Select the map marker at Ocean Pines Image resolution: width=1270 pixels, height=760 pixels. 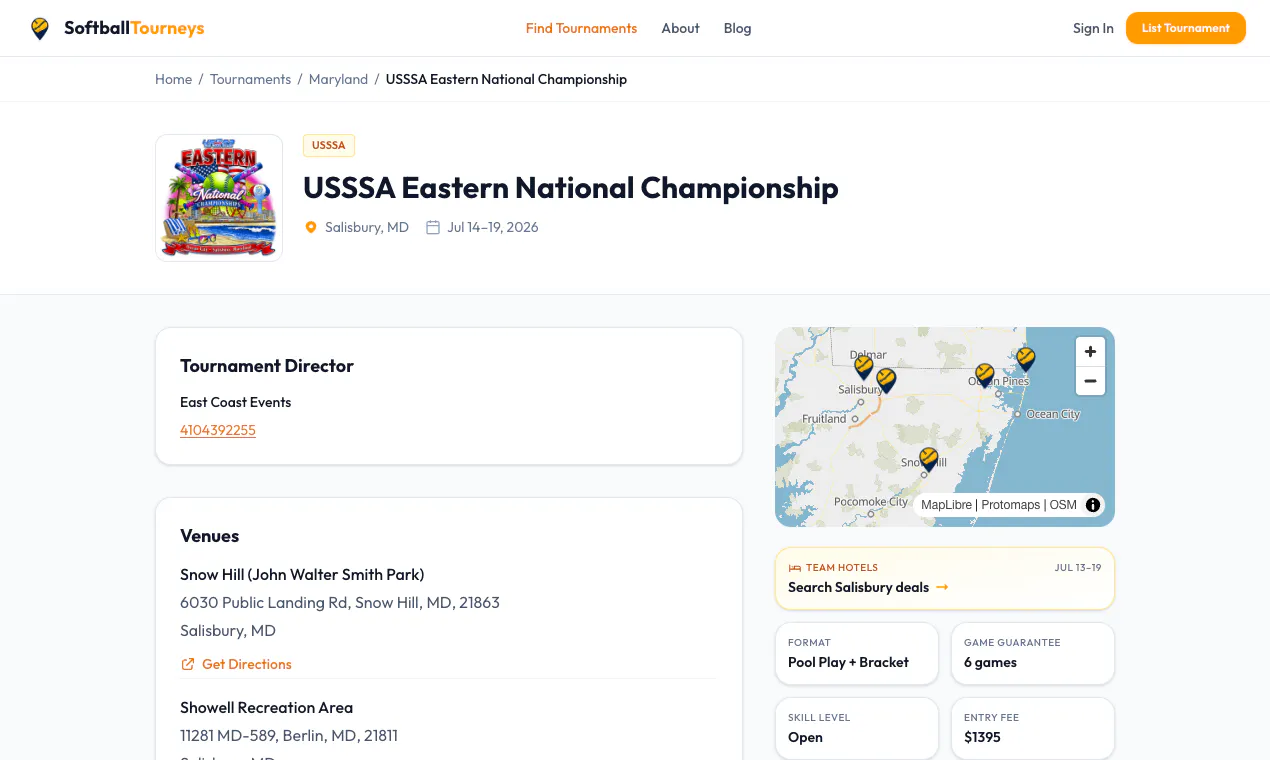(985, 375)
